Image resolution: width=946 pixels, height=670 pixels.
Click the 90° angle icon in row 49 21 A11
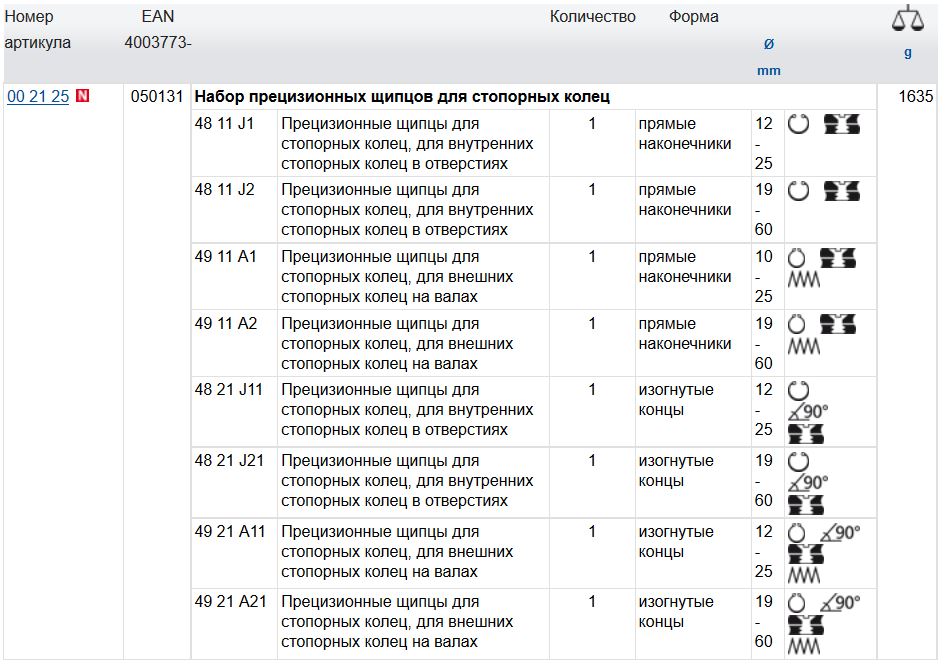(839, 533)
